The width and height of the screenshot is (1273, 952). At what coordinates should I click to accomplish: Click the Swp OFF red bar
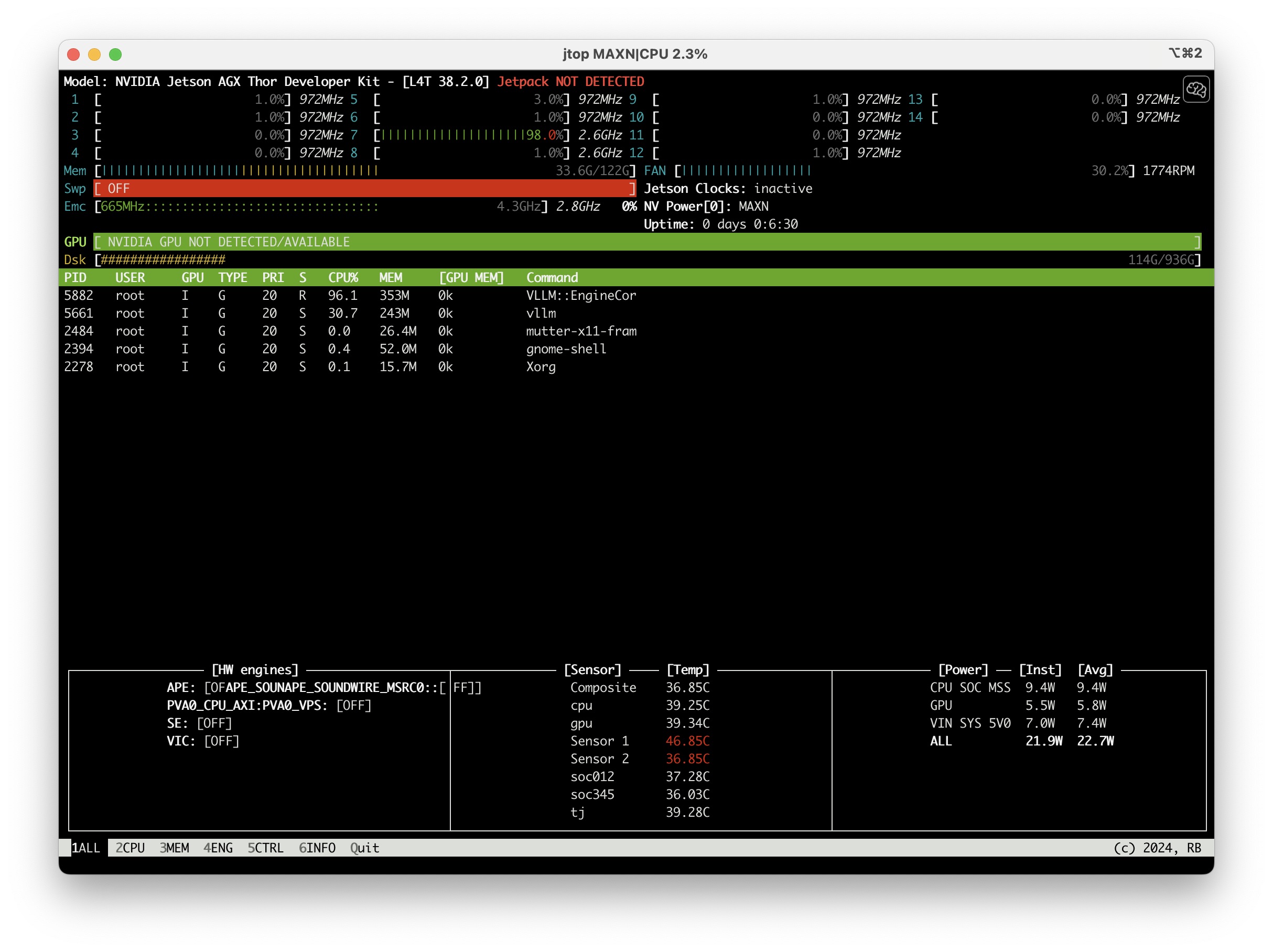(x=364, y=188)
